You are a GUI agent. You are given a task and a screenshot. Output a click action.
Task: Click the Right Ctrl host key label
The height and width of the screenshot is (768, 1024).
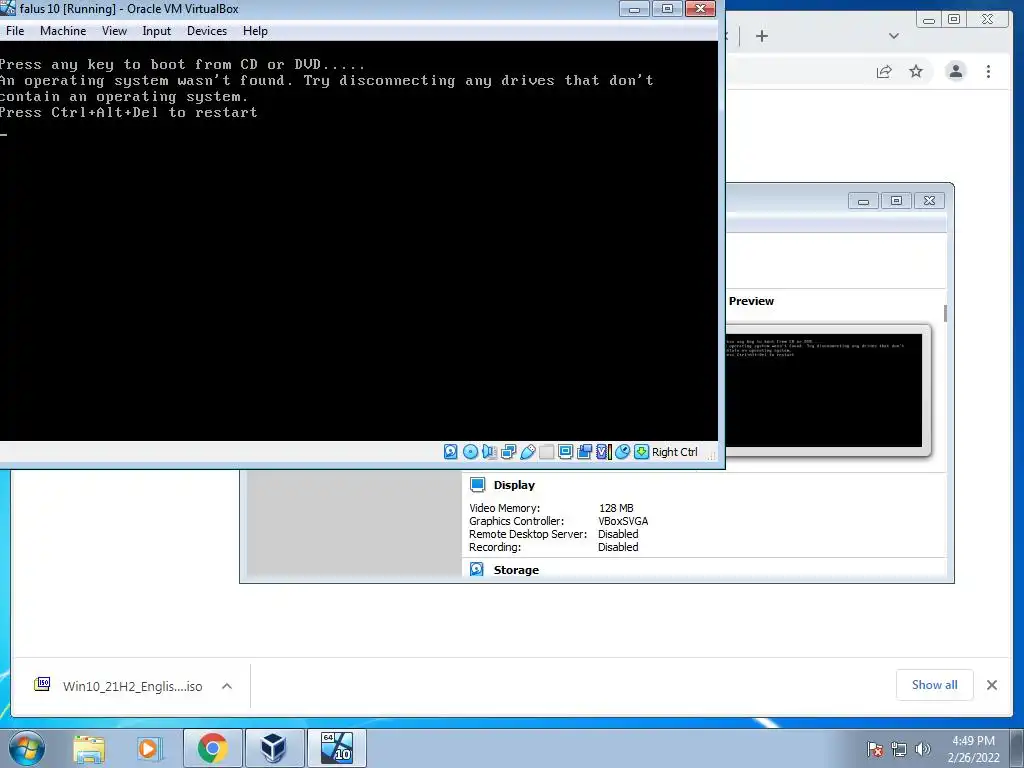675,452
